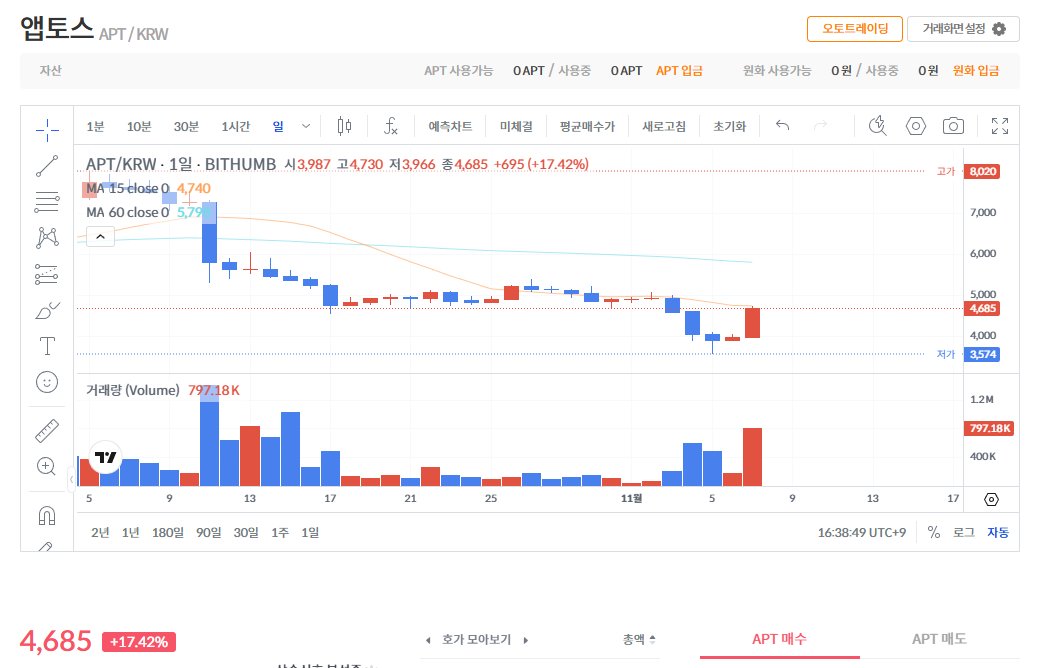Screen dimensions: 1046x668
Task: Set range to 90일
Action: (208, 533)
